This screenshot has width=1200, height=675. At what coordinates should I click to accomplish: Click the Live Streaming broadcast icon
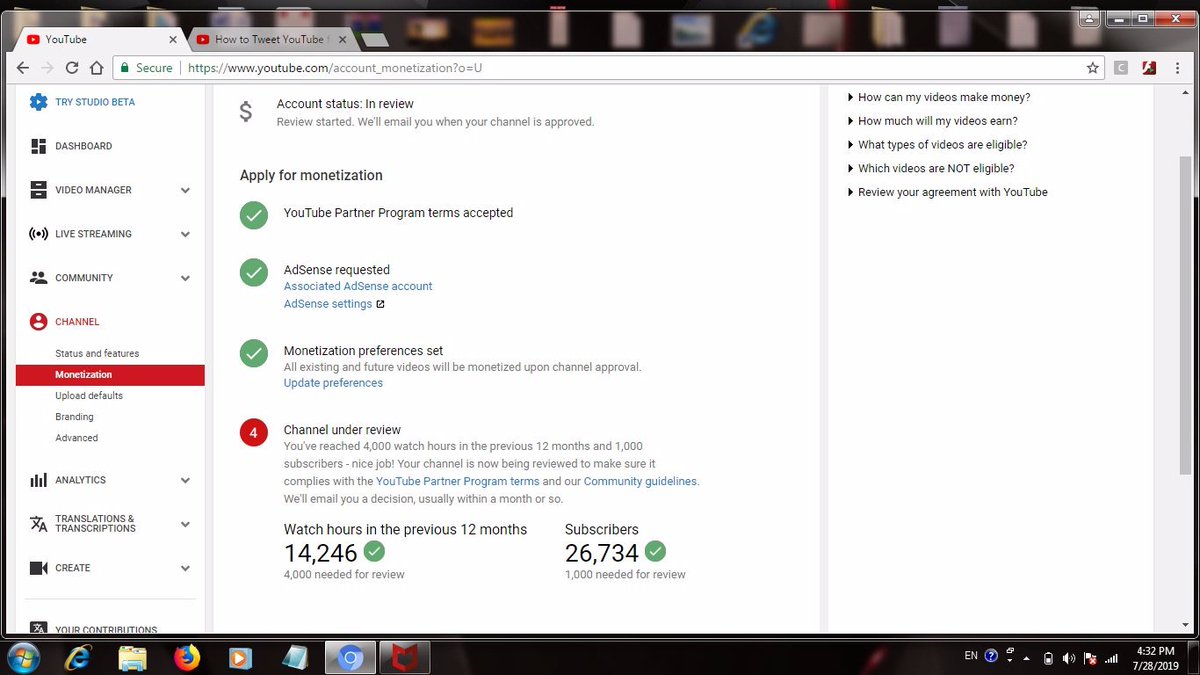click(38, 234)
